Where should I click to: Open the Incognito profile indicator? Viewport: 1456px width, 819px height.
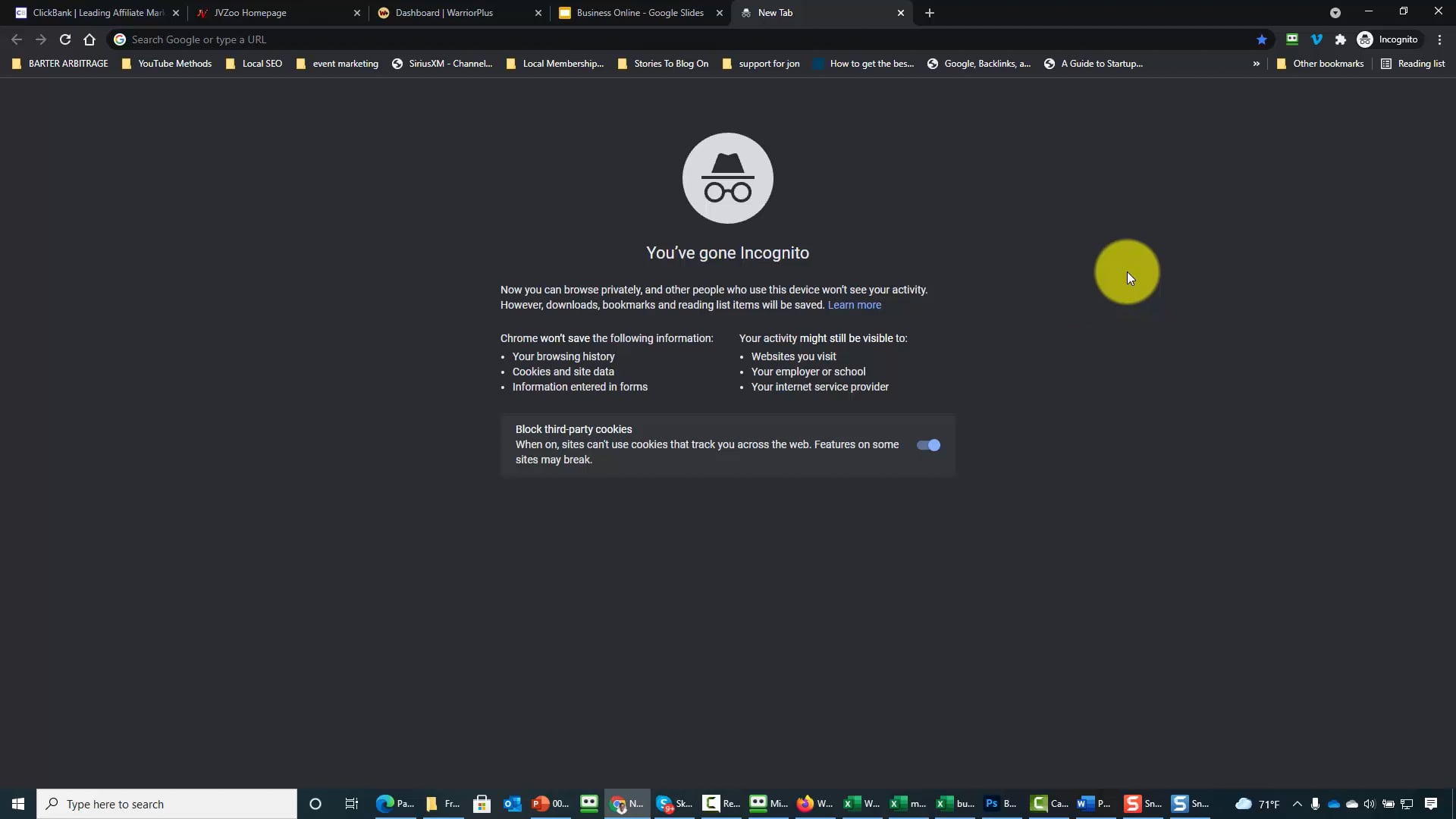coord(1389,39)
